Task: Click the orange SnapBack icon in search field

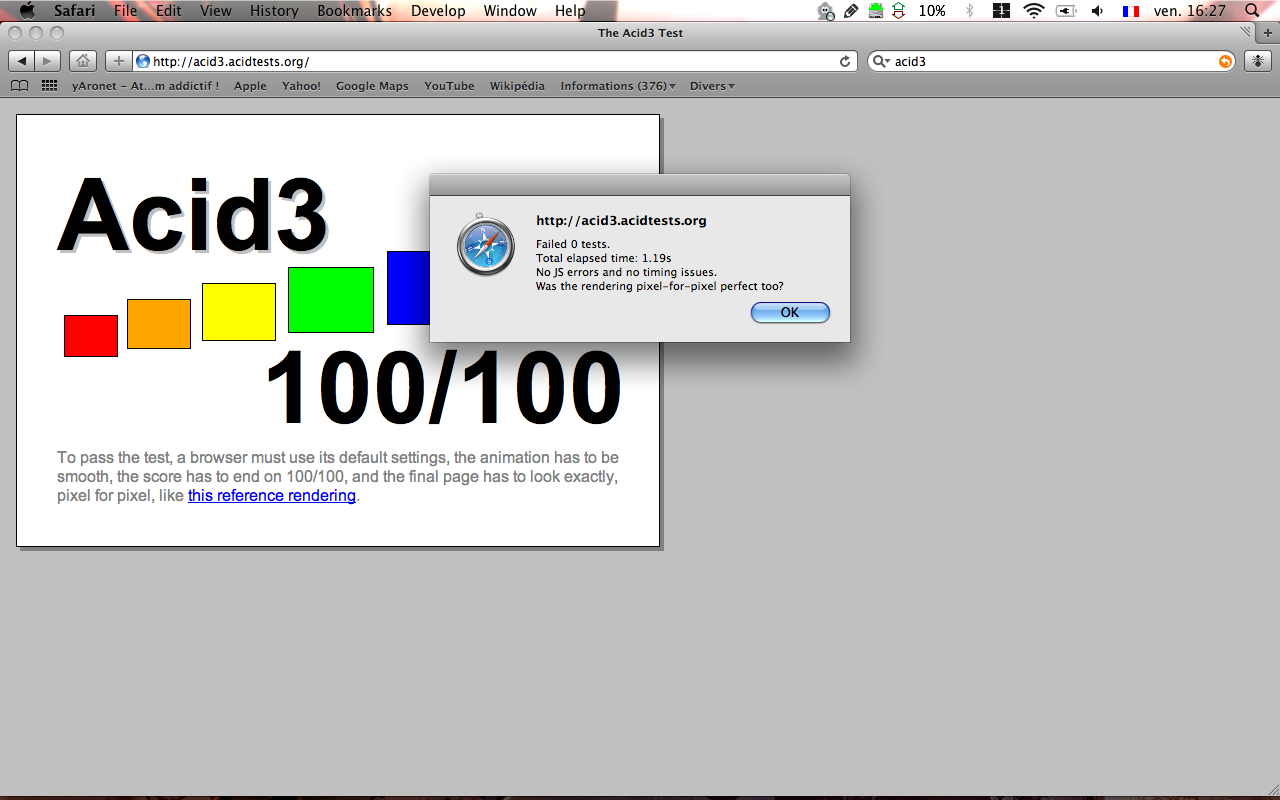Action: 1225,61
